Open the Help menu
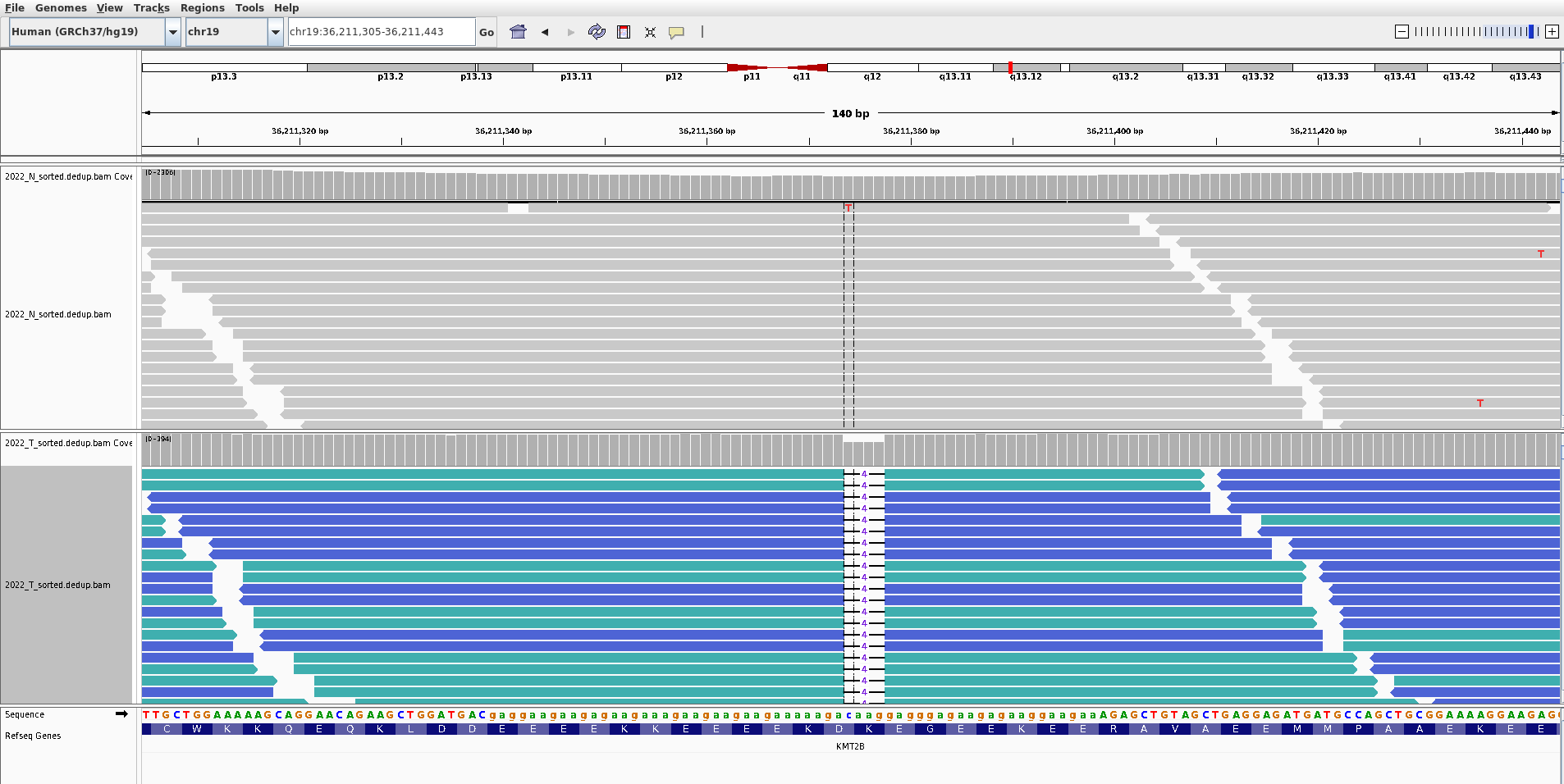Image resolution: width=1564 pixels, height=784 pixels. [286, 7]
